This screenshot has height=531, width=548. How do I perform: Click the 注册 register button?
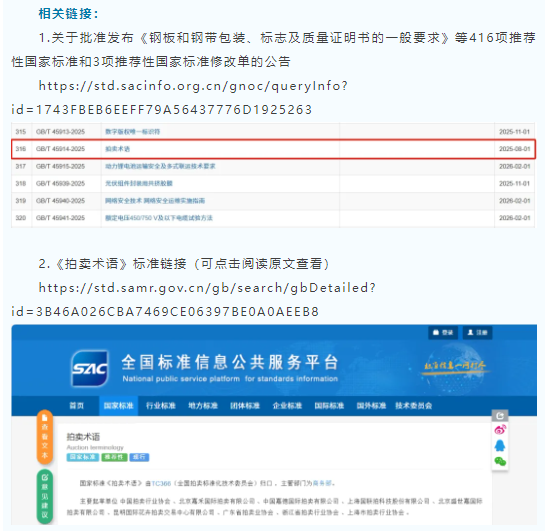click(x=477, y=332)
